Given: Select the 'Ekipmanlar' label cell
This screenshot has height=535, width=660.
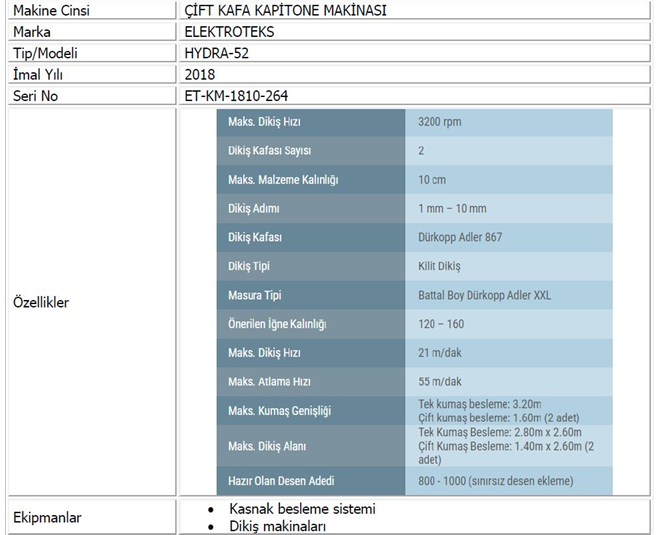Looking at the screenshot, I should coord(91,517).
